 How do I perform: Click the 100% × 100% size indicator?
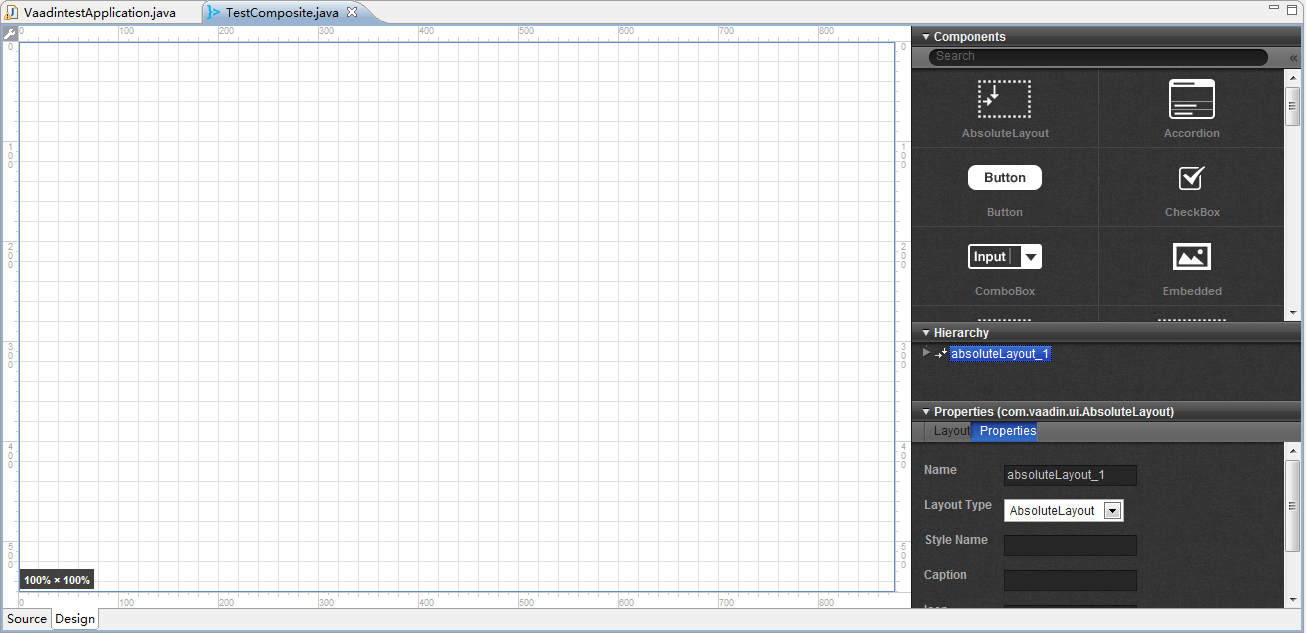click(x=57, y=580)
